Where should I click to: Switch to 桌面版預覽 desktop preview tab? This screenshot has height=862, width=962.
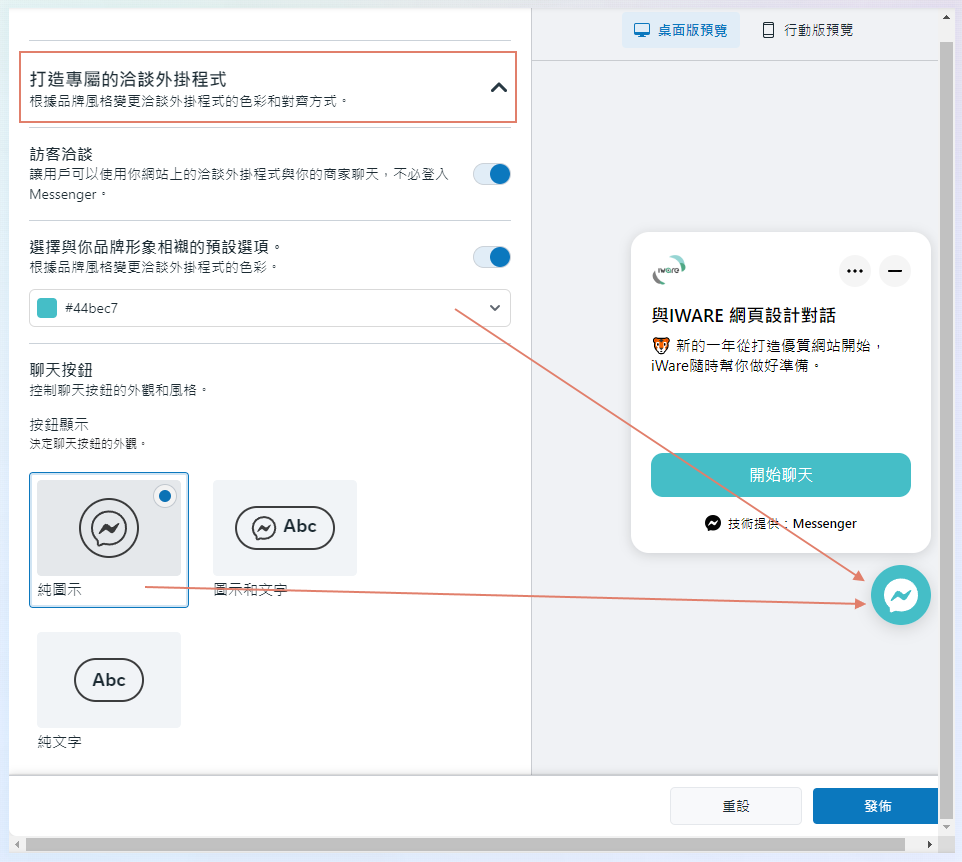680,30
